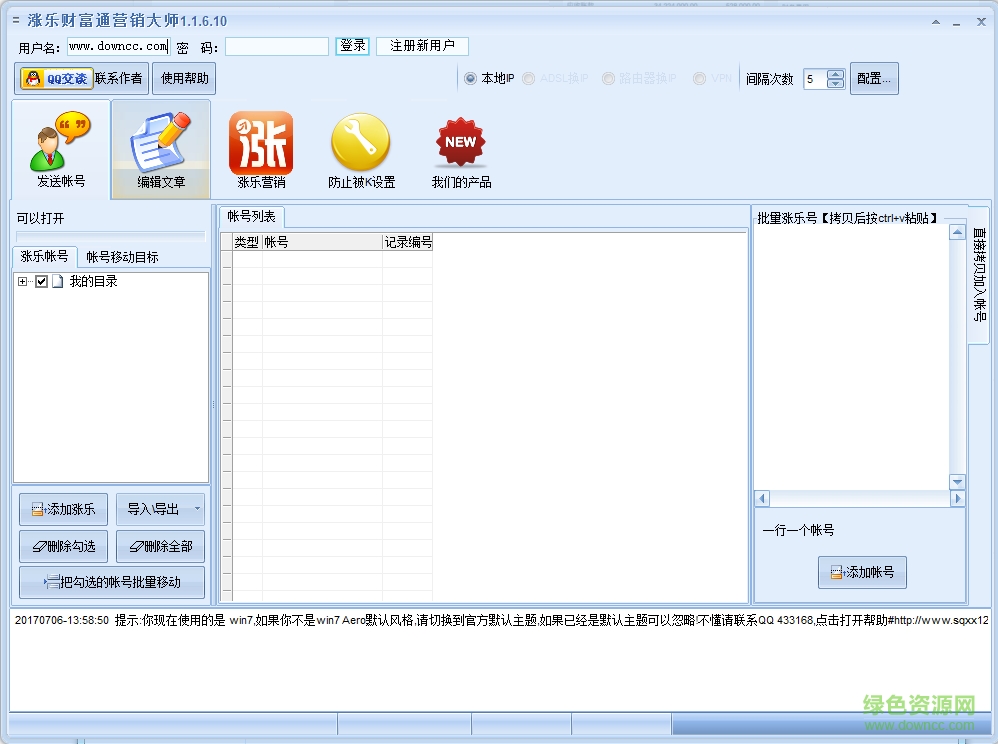Click the 登录 login button

pyautogui.click(x=353, y=45)
